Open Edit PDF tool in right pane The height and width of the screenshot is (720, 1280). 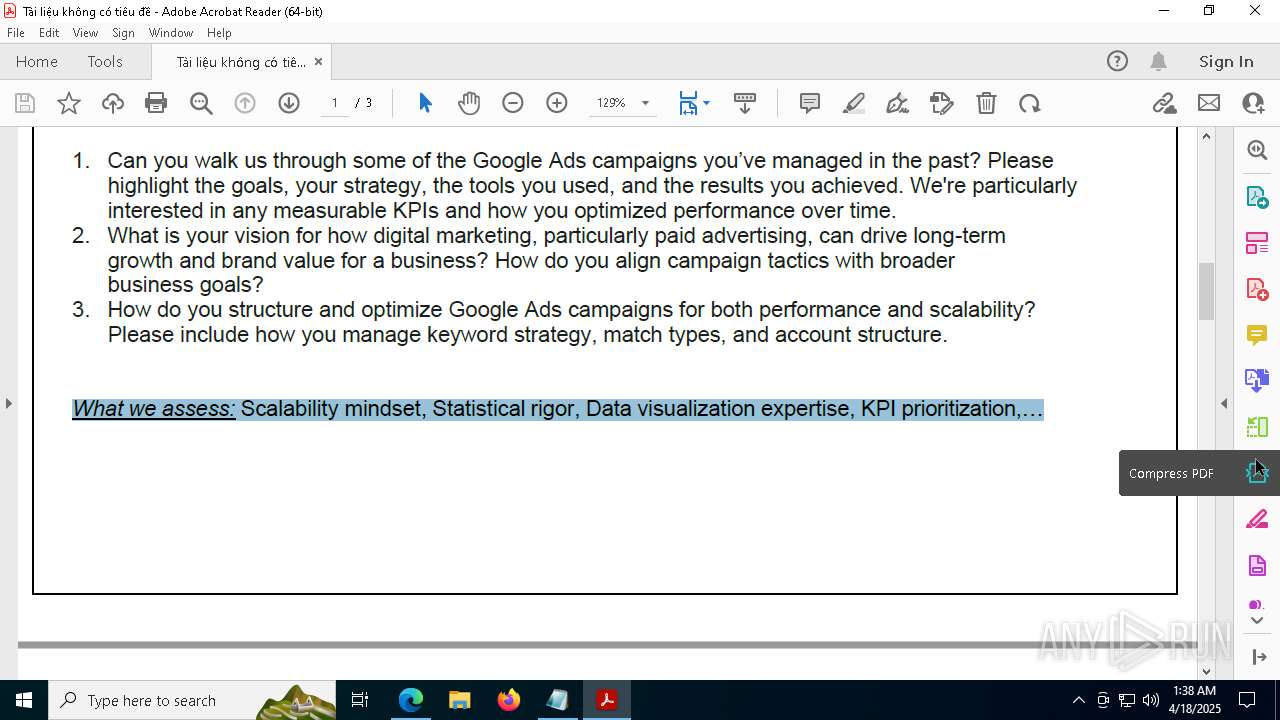[1257, 243]
